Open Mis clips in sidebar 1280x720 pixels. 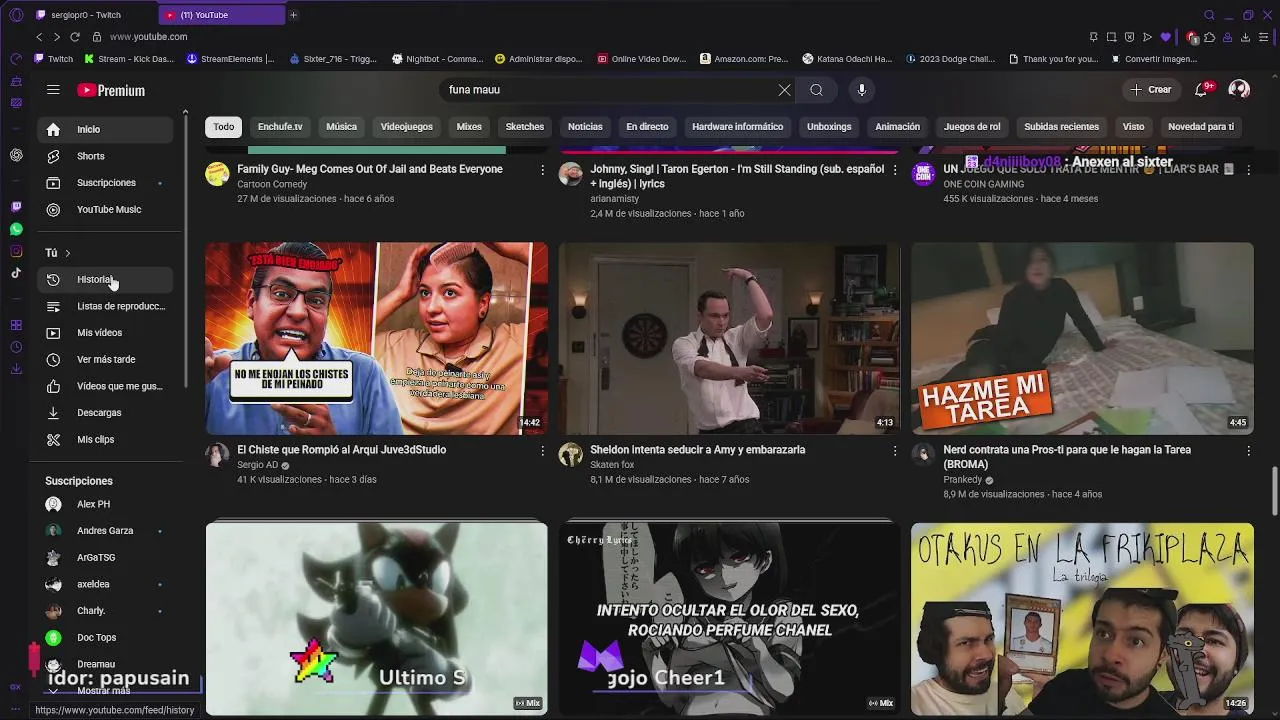[105, 440]
